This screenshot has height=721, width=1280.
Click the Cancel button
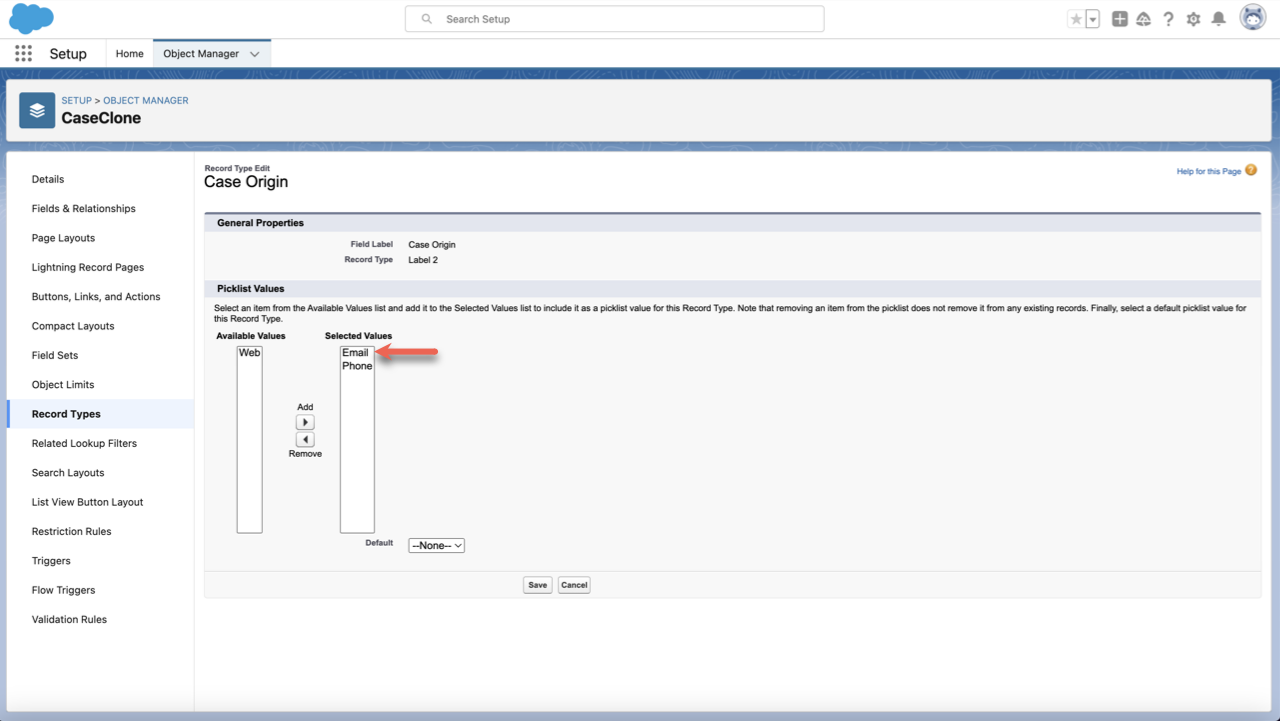pos(574,585)
